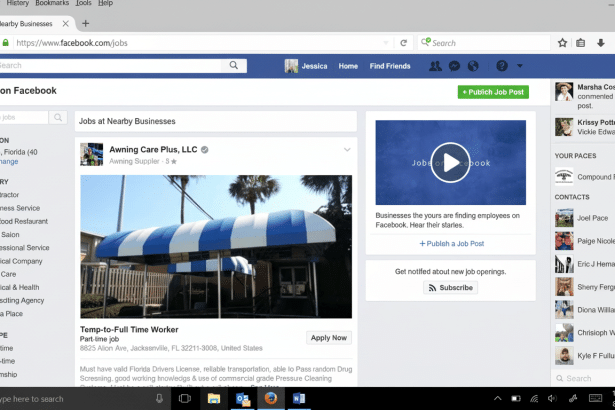This screenshot has height=410, width=615.
Task: Open Jessica's profile picture in navbar
Action: 291,66
